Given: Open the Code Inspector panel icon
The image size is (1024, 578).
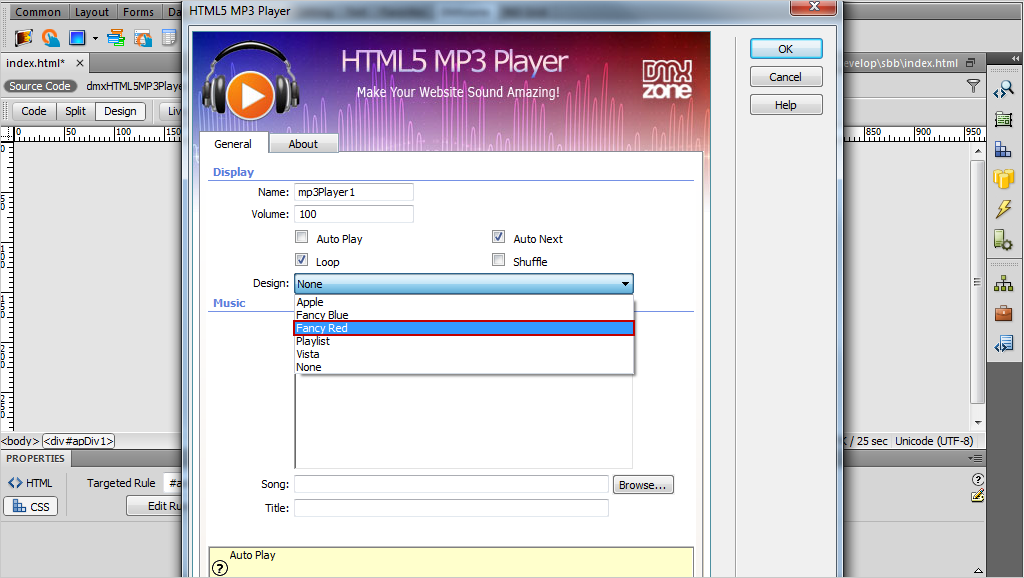Looking at the screenshot, I should tap(1003, 89).
